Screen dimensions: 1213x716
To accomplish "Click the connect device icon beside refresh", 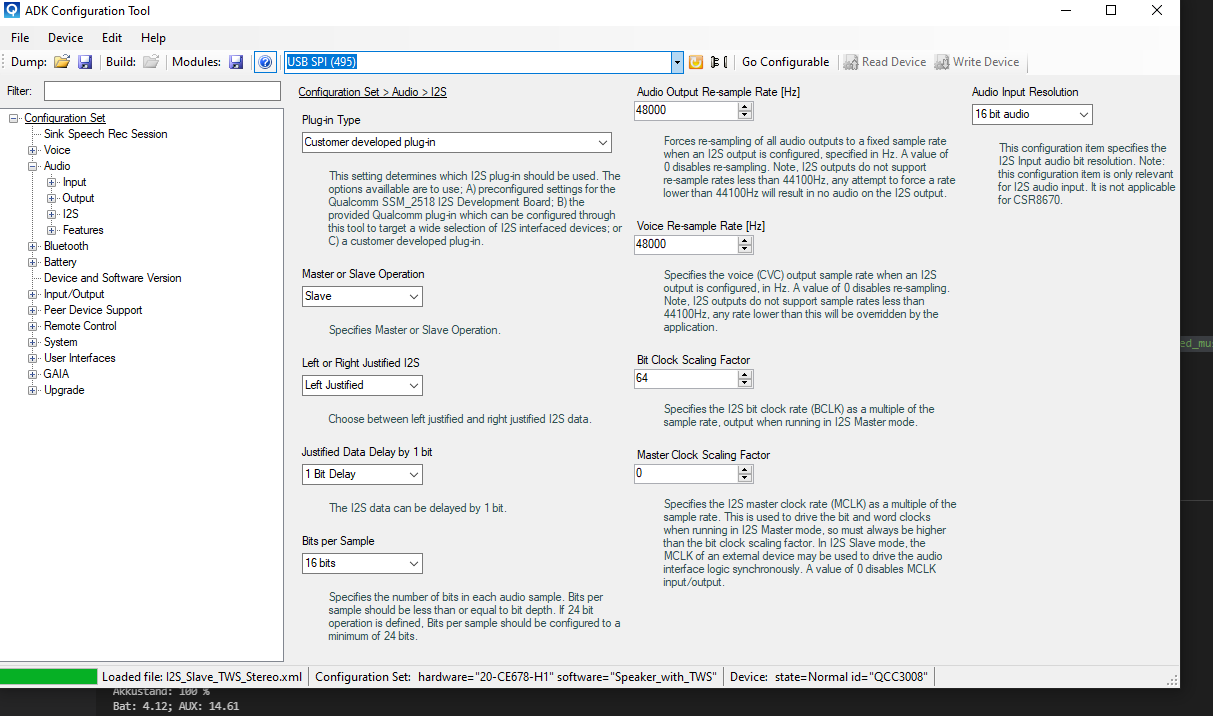I will (717, 62).
